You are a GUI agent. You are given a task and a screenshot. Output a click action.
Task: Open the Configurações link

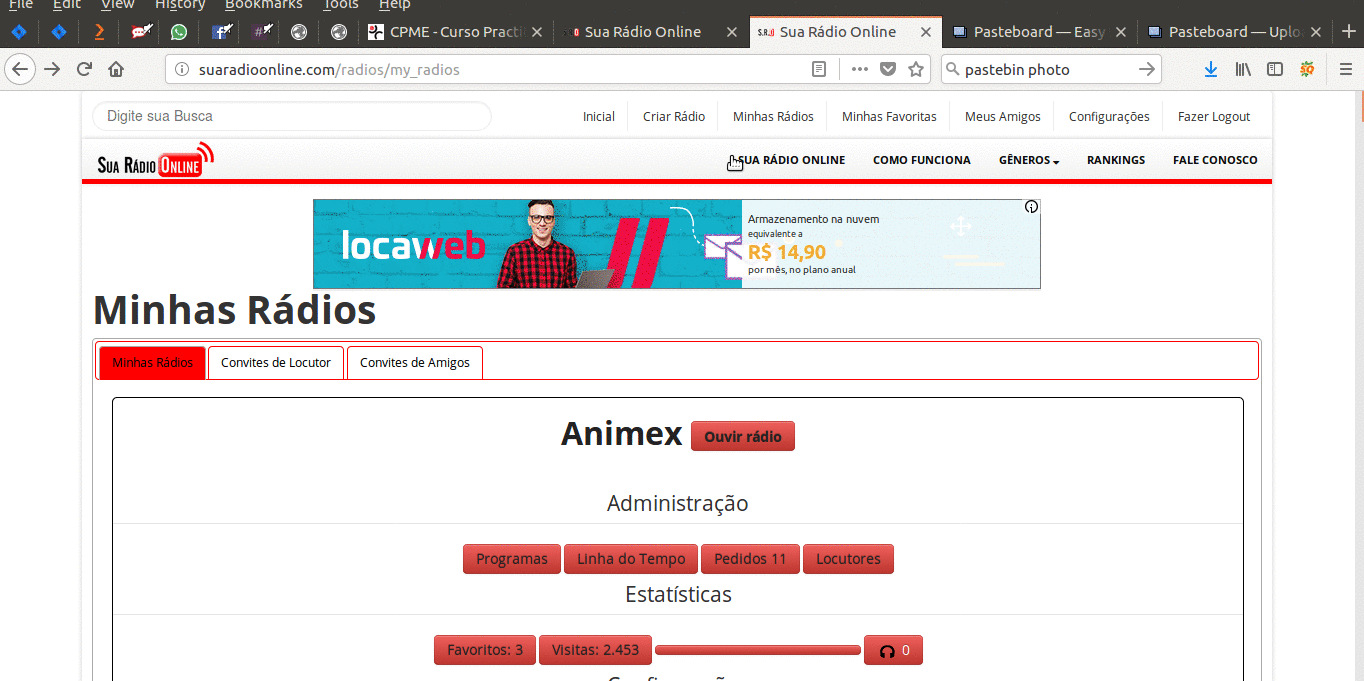(x=1109, y=117)
